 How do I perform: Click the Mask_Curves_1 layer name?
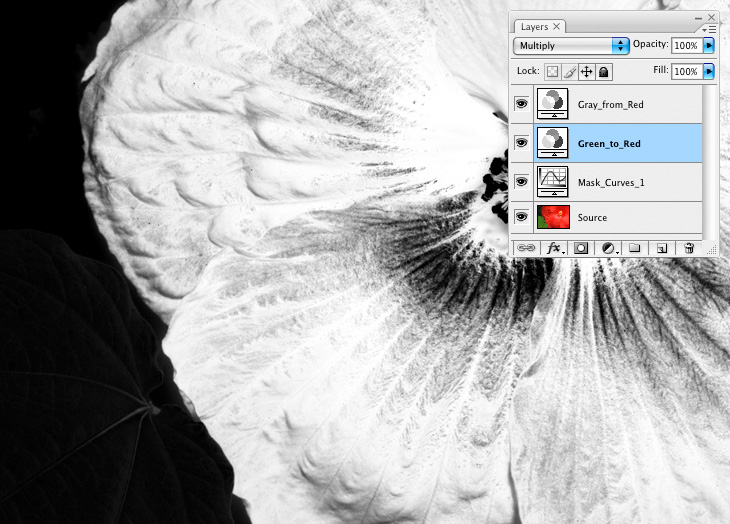[x=607, y=182]
